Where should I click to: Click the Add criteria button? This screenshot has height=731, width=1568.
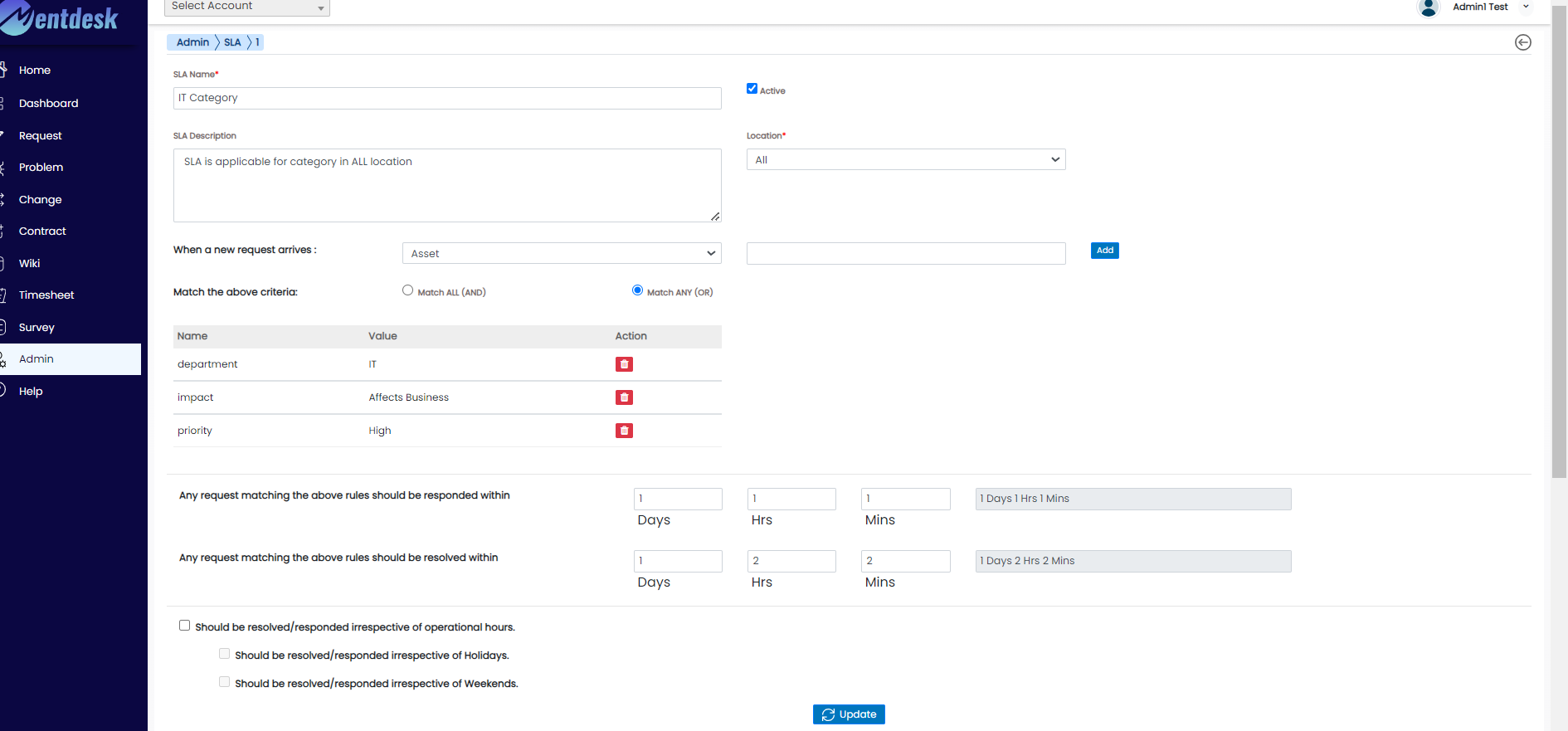[1105, 251]
